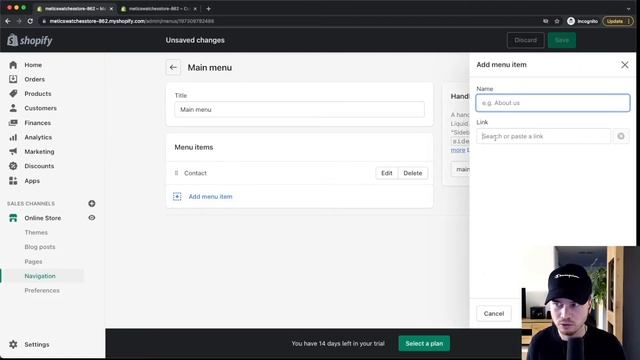
Task: Click browser forward arrow
Action: (19, 21)
